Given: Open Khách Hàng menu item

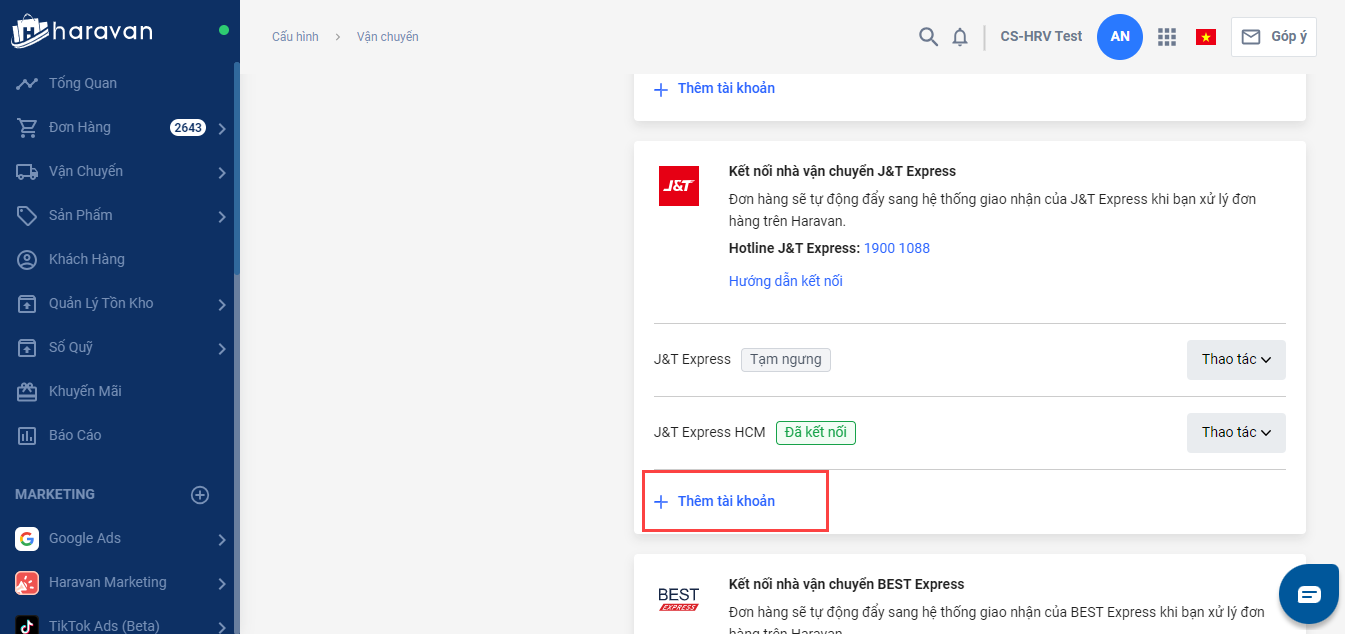Looking at the screenshot, I should pos(87,259).
